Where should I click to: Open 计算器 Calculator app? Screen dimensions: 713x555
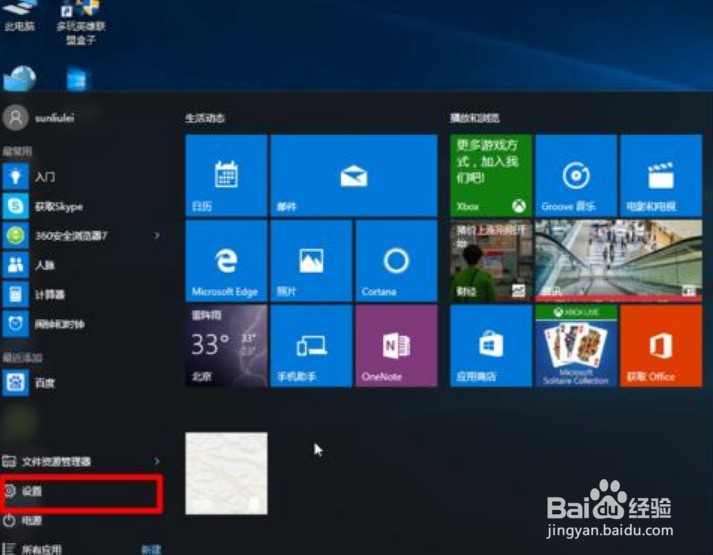point(82,295)
